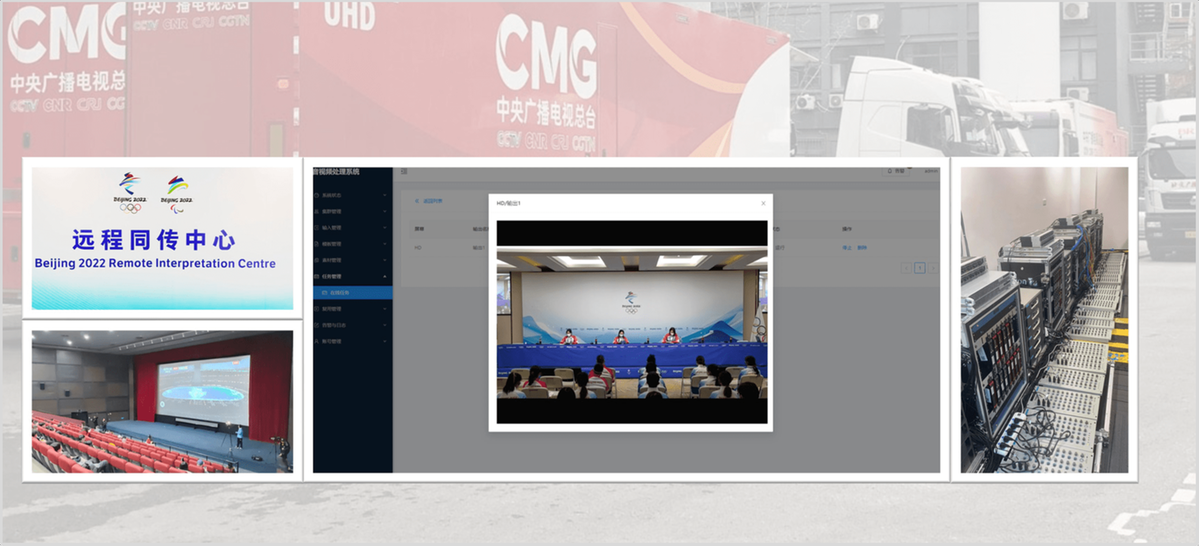Expand the alarm and log menu chevron

[x=385, y=325]
